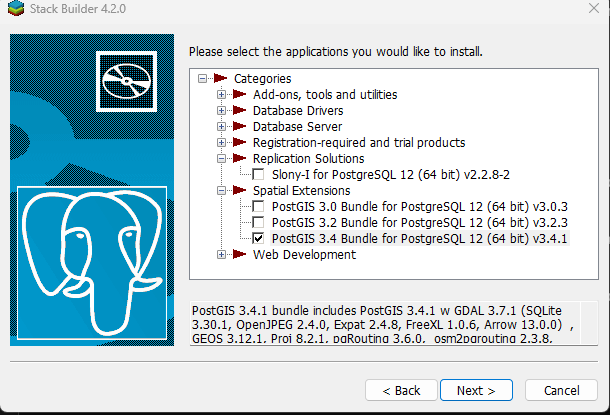Expand Add-ons, tools and utilities node
The image size is (610, 415).
tap(221, 95)
